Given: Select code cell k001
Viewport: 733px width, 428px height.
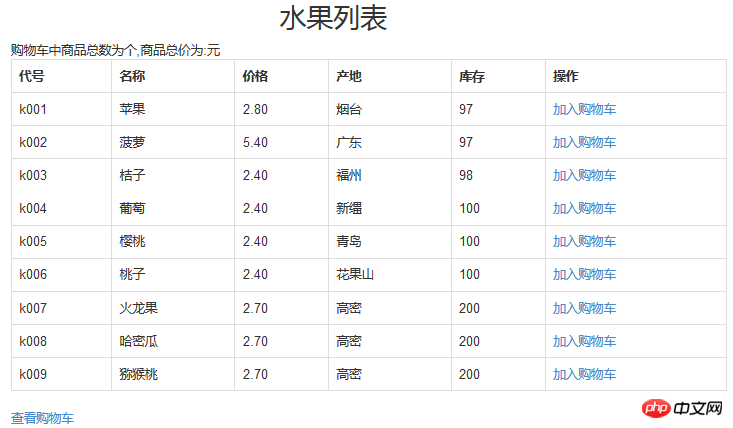Looking at the screenshot, I should 33,109.
